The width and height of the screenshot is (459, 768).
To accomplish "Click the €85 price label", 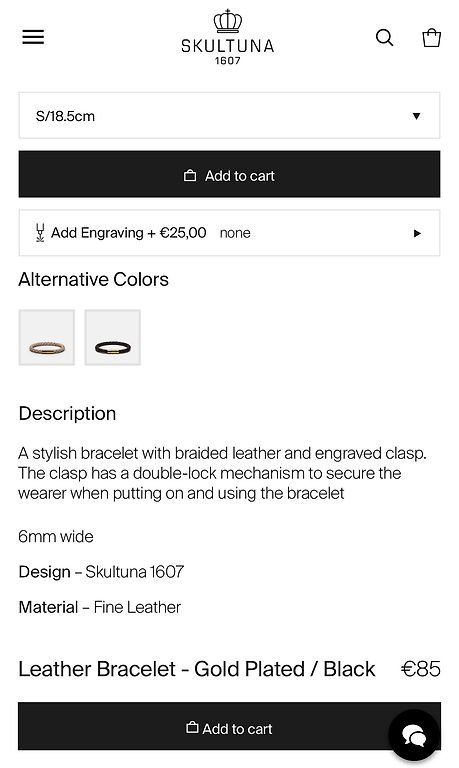I will (421, 669).
